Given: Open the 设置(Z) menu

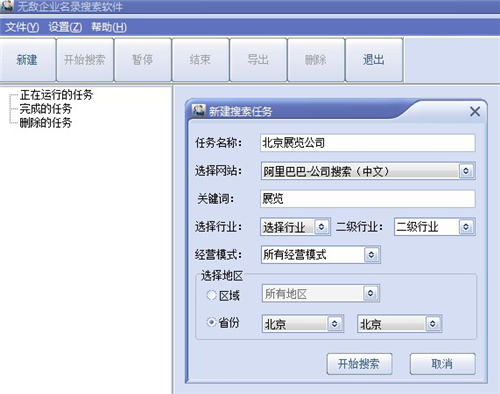Looking at the screenshot, I should [65, 27].
